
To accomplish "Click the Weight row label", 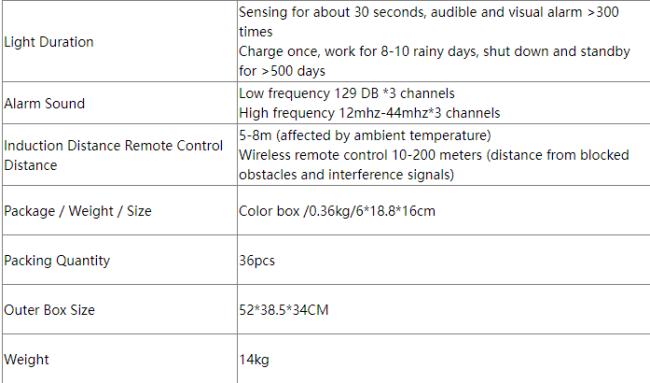I will click(x=26, y=359).
